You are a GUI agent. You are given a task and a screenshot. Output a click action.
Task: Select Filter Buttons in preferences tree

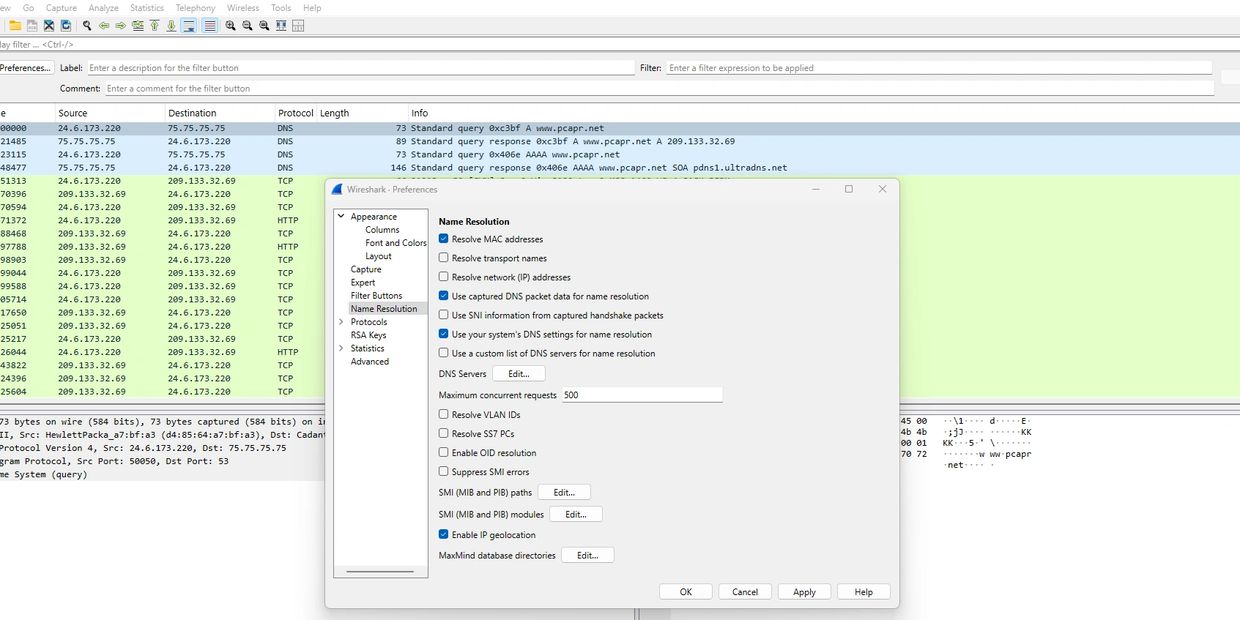point(376,296)
